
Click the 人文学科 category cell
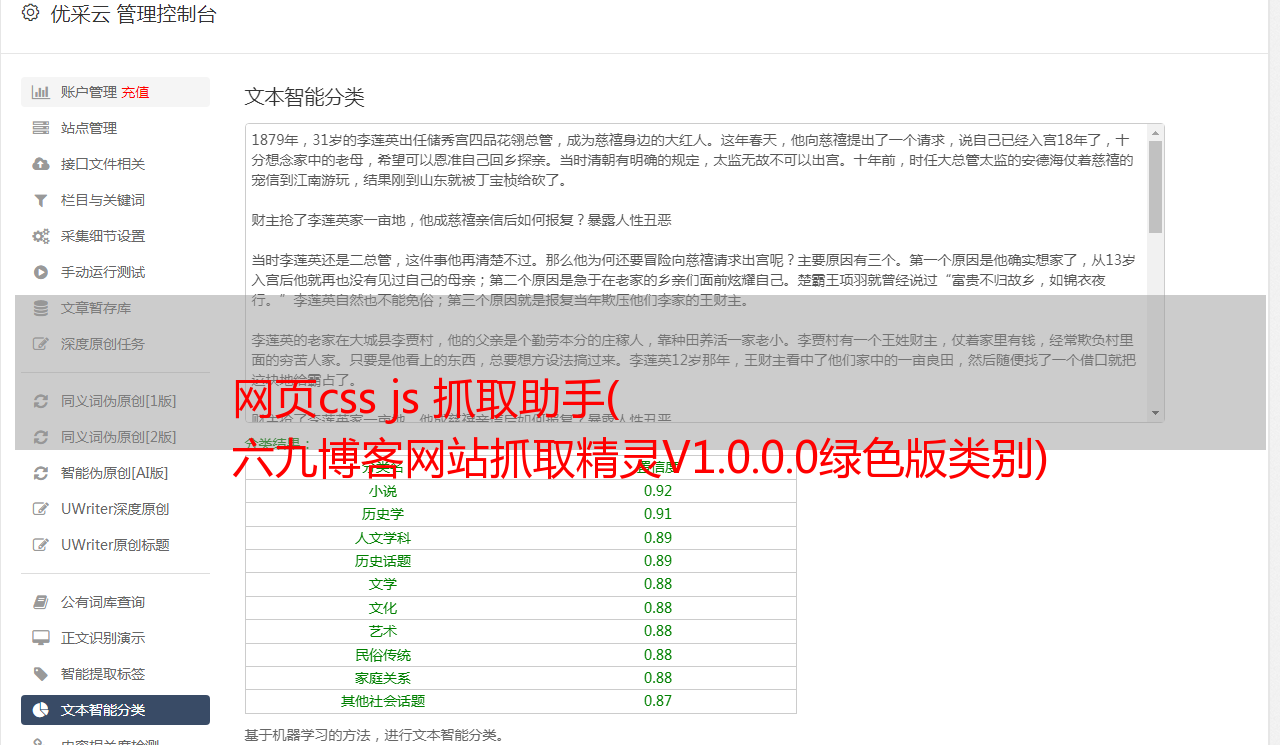click(x=383, y=538)
